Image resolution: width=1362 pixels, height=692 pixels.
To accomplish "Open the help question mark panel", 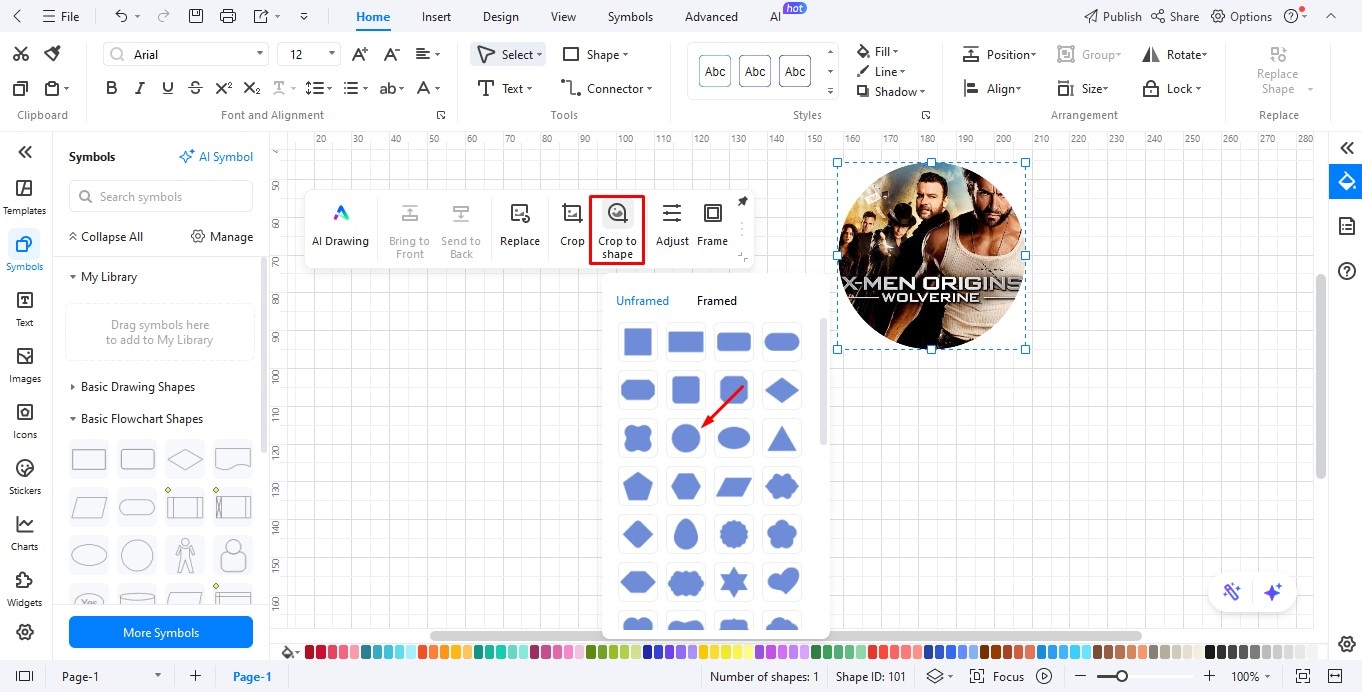I will (1347, 271).
